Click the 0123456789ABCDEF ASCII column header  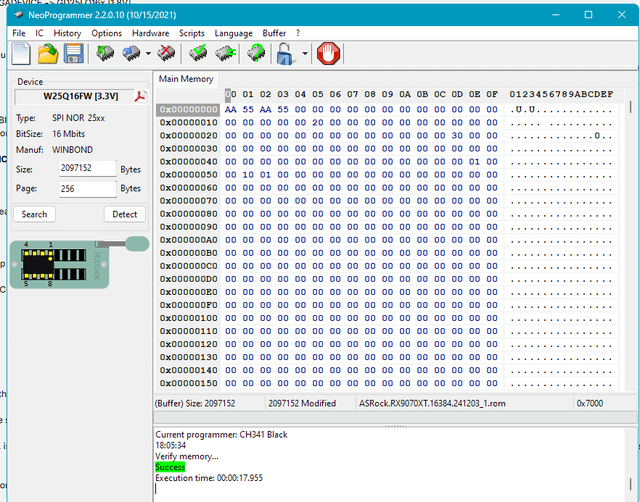(561, 94)
